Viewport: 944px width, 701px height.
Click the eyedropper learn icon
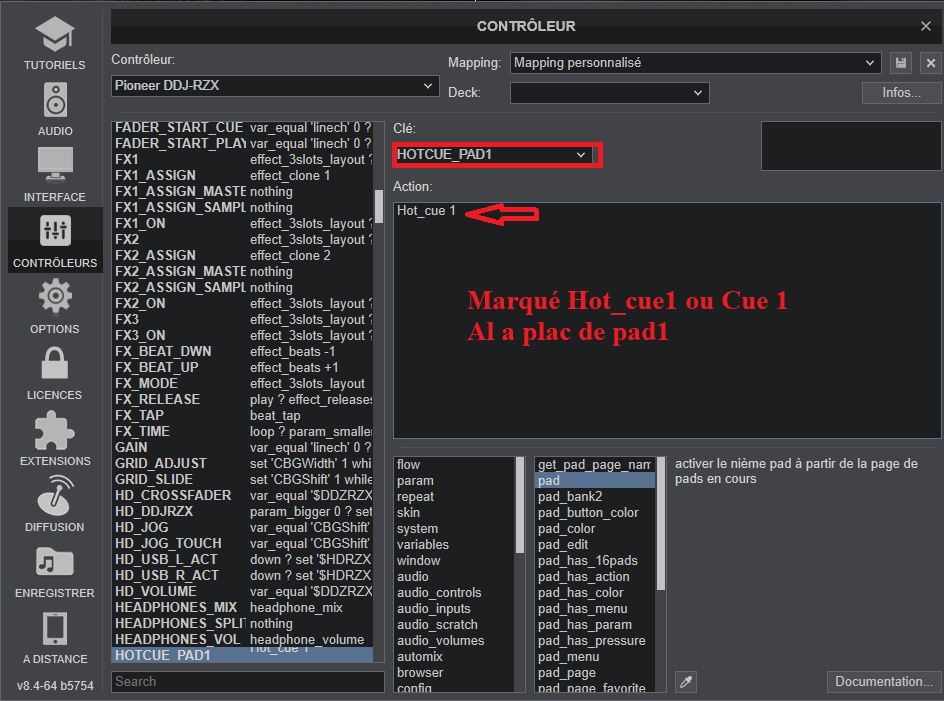[x=686, y=682]
